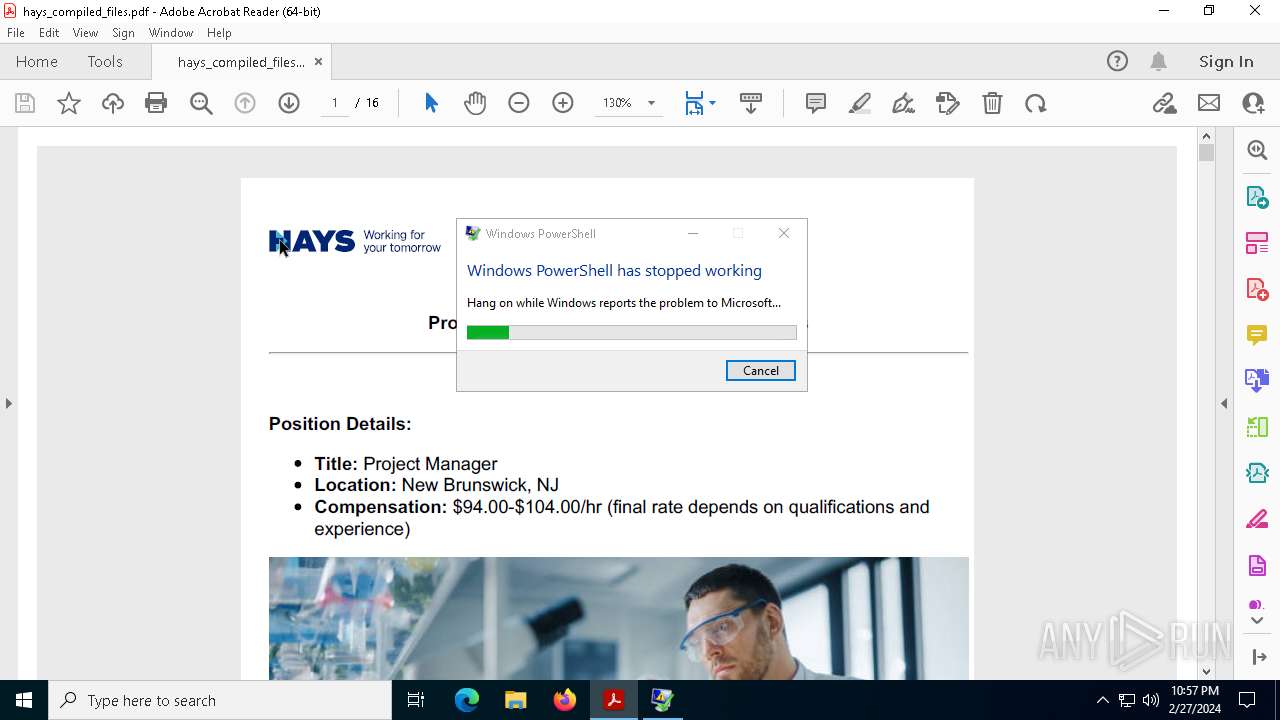Image resolution: width=1280 pixels, height=720 pixels.
Task: Open the Help menu
Action: tap(219, 33)
